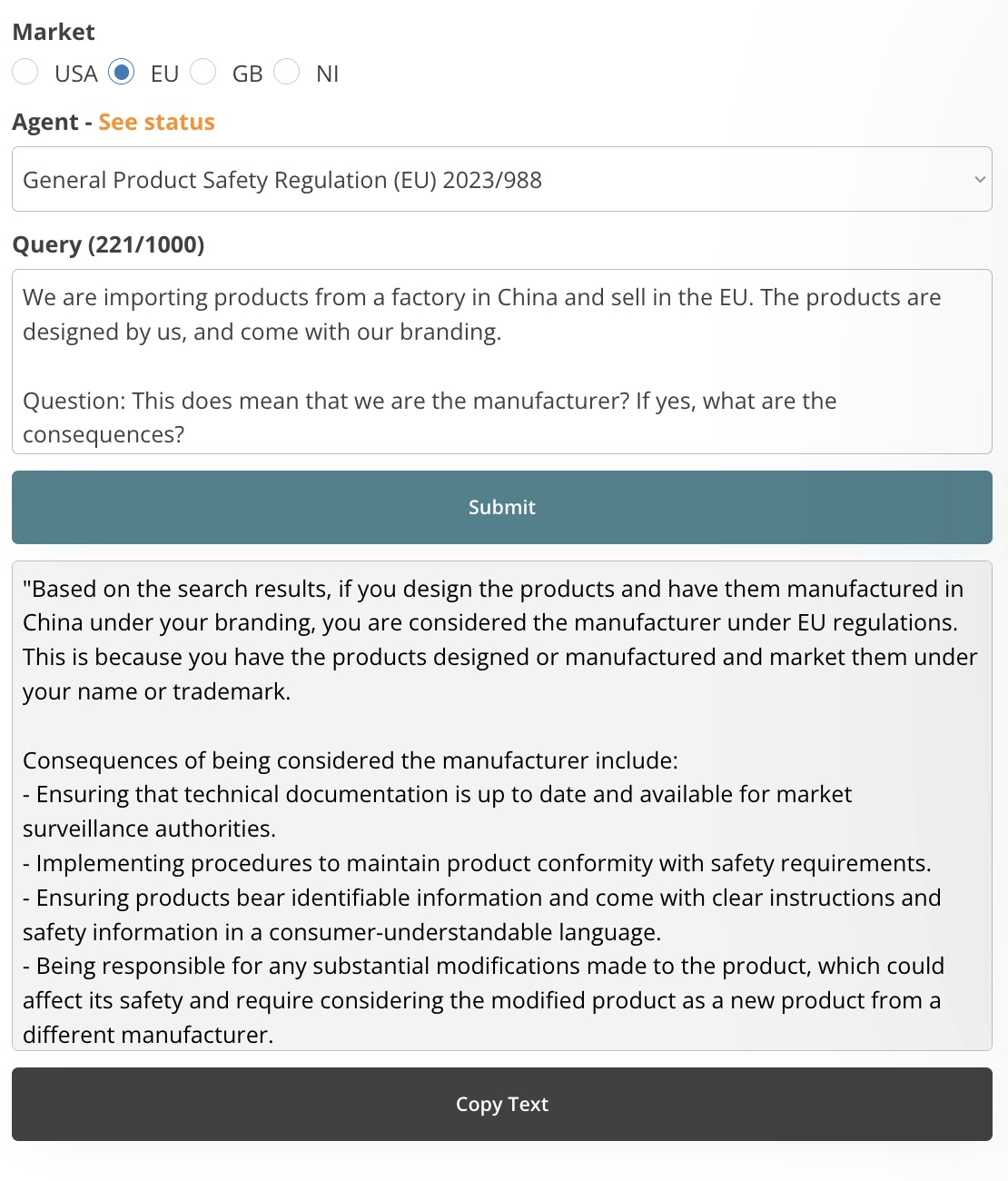Click the 'EU' option label text

pyautogui.click(x=164, y=74)
